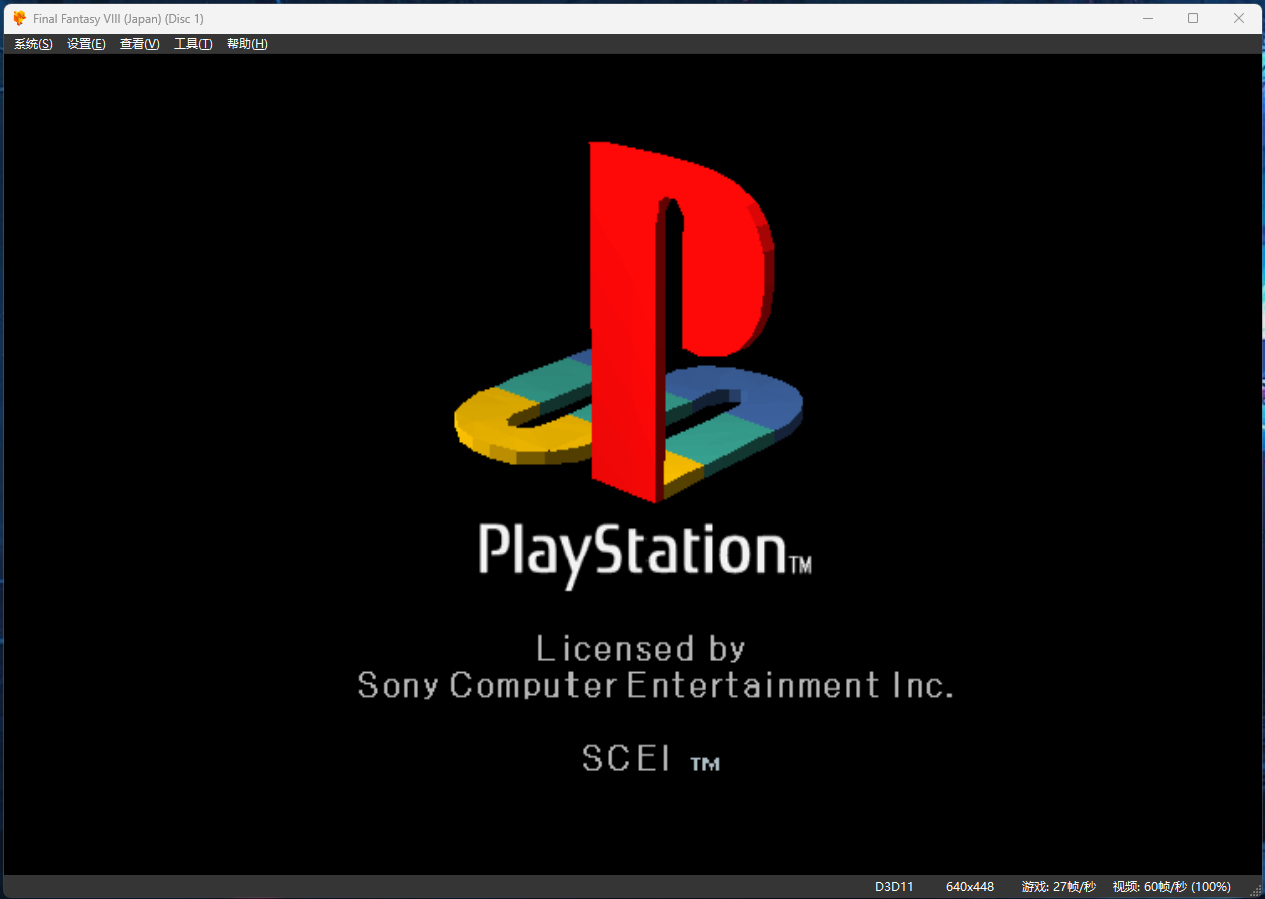Viewport: 1265px width, 899px height.
Task: Minimize the Final Fantasy VIII window
Action: pyautogui.click(x=1149, y=18)
